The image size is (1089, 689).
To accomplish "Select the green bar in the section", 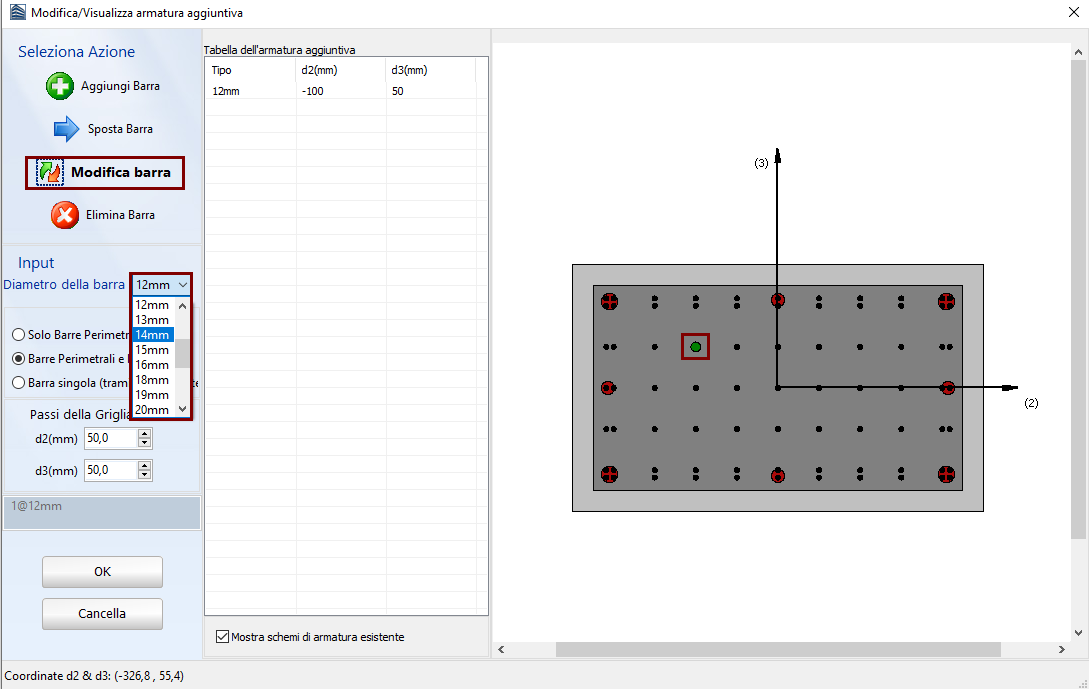I will (695, 346).
